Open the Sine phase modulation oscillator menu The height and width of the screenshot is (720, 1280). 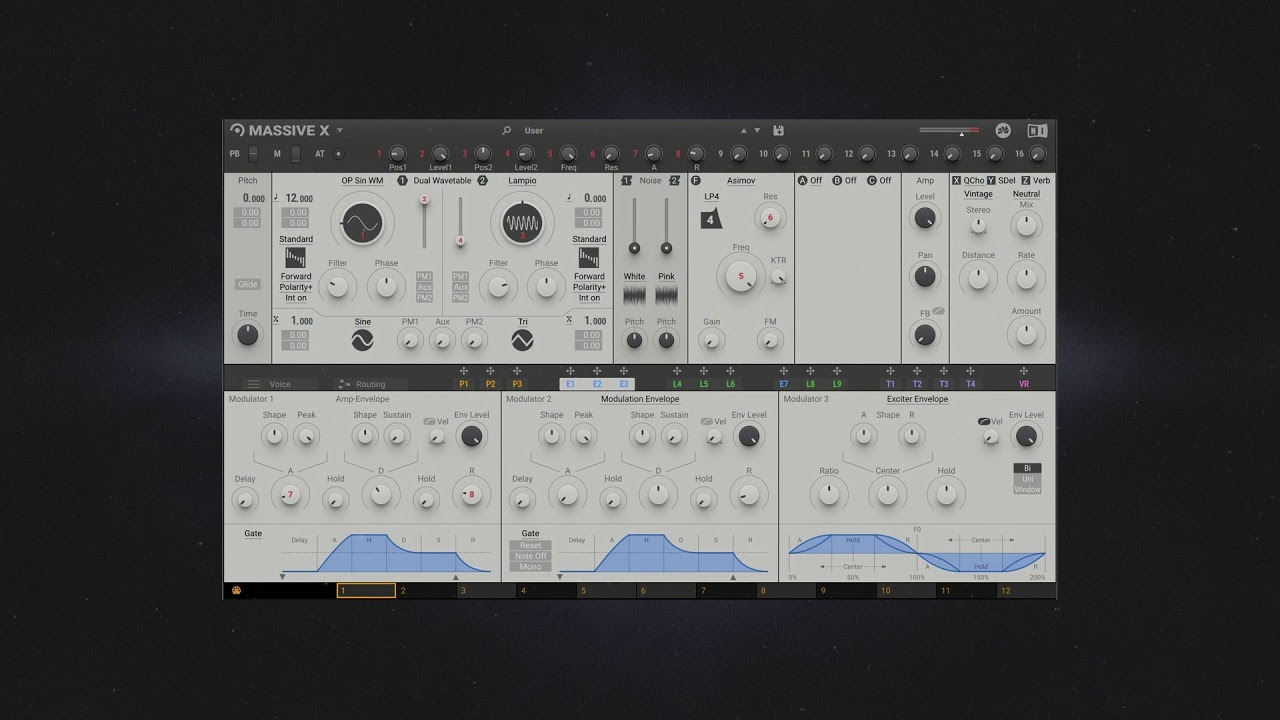coord(362,322)
